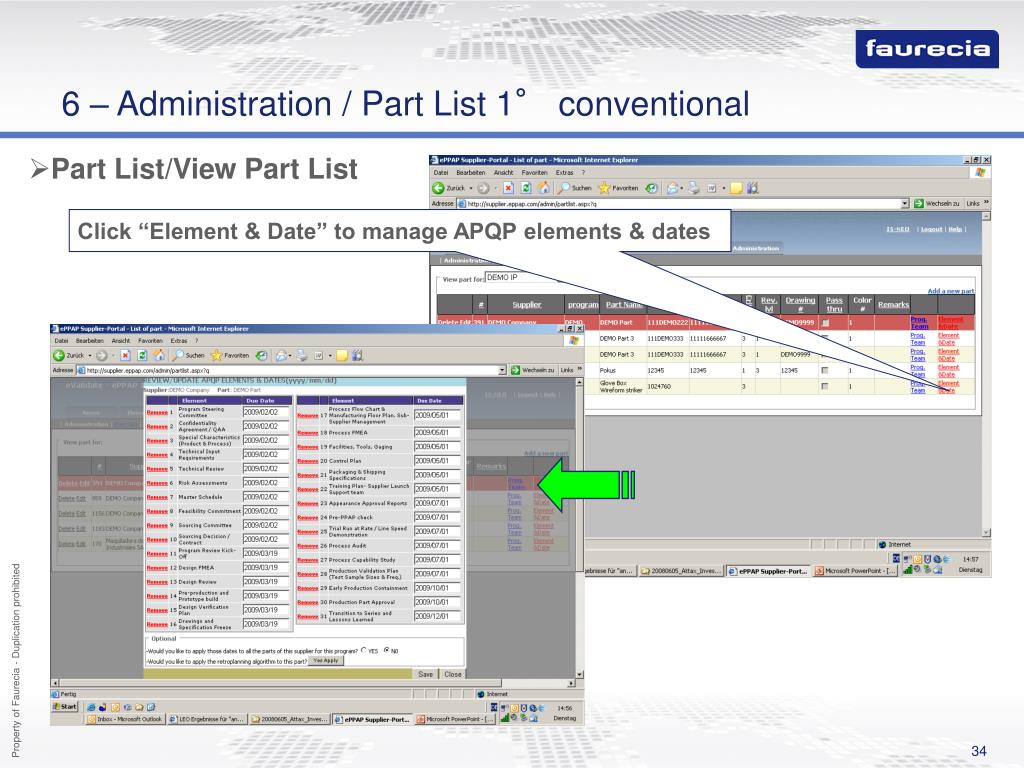This screenshot has width=1024, height=768.
Task: Open Ansicht menu in front IE window
Action: click(121, 341)
